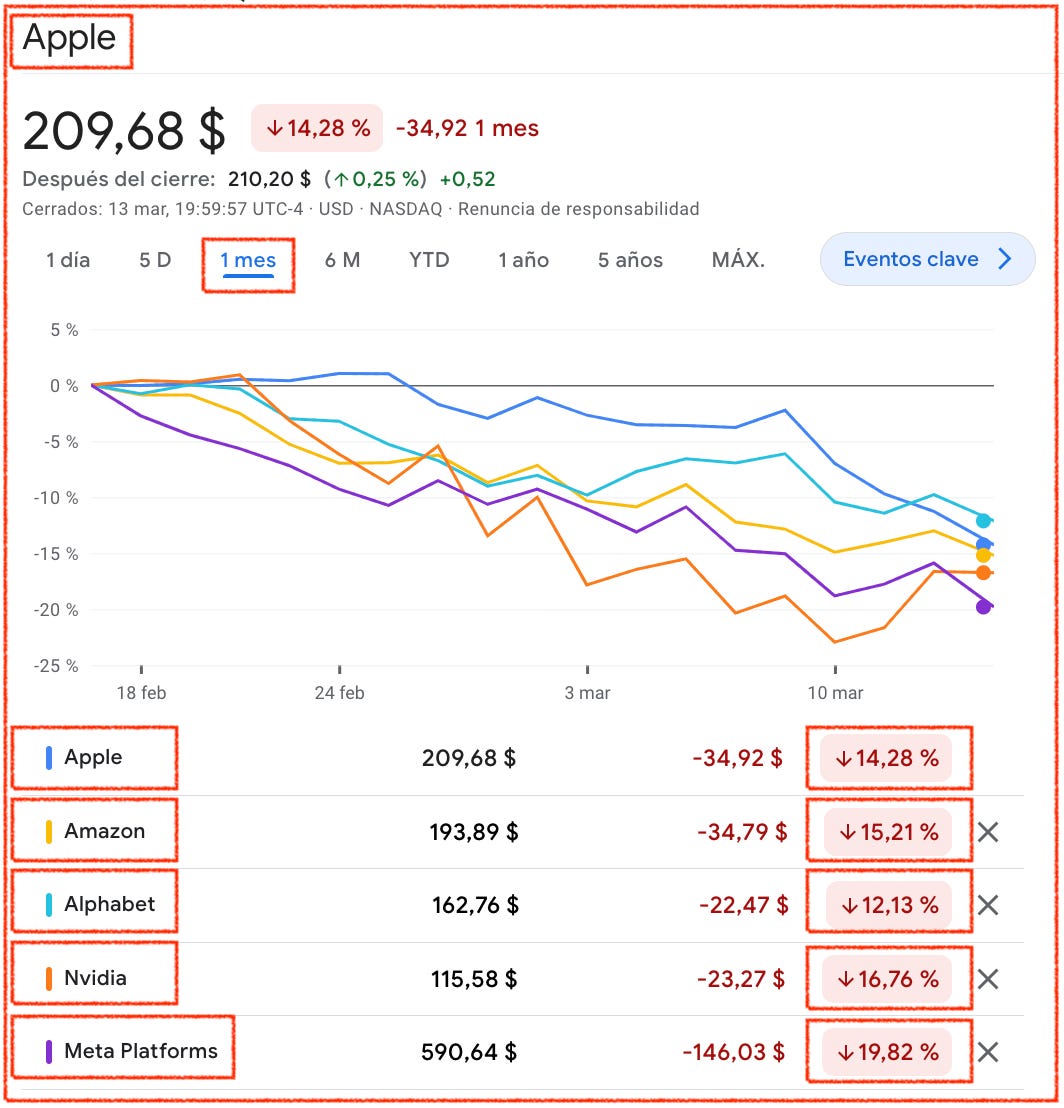Image resolution: width=1064 pixels, height=1108 pixels.
Task: Remove Meta Platforms from the comparison
Action: point(988,1052)
